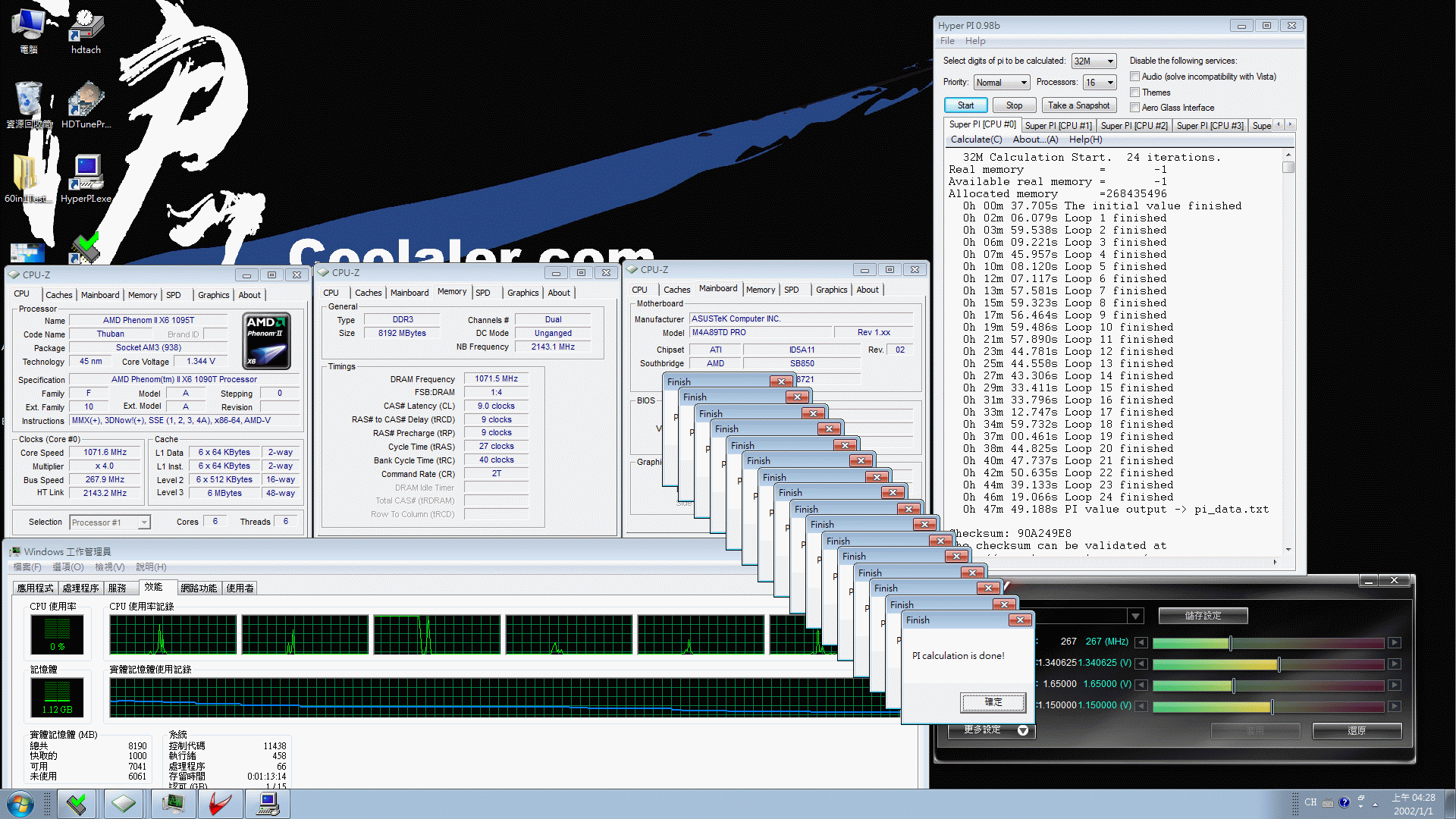Screen dimensions: 1456x819
Task: Open 檢視(V) menu in Task Manager
Action: (x=109, y=567)
